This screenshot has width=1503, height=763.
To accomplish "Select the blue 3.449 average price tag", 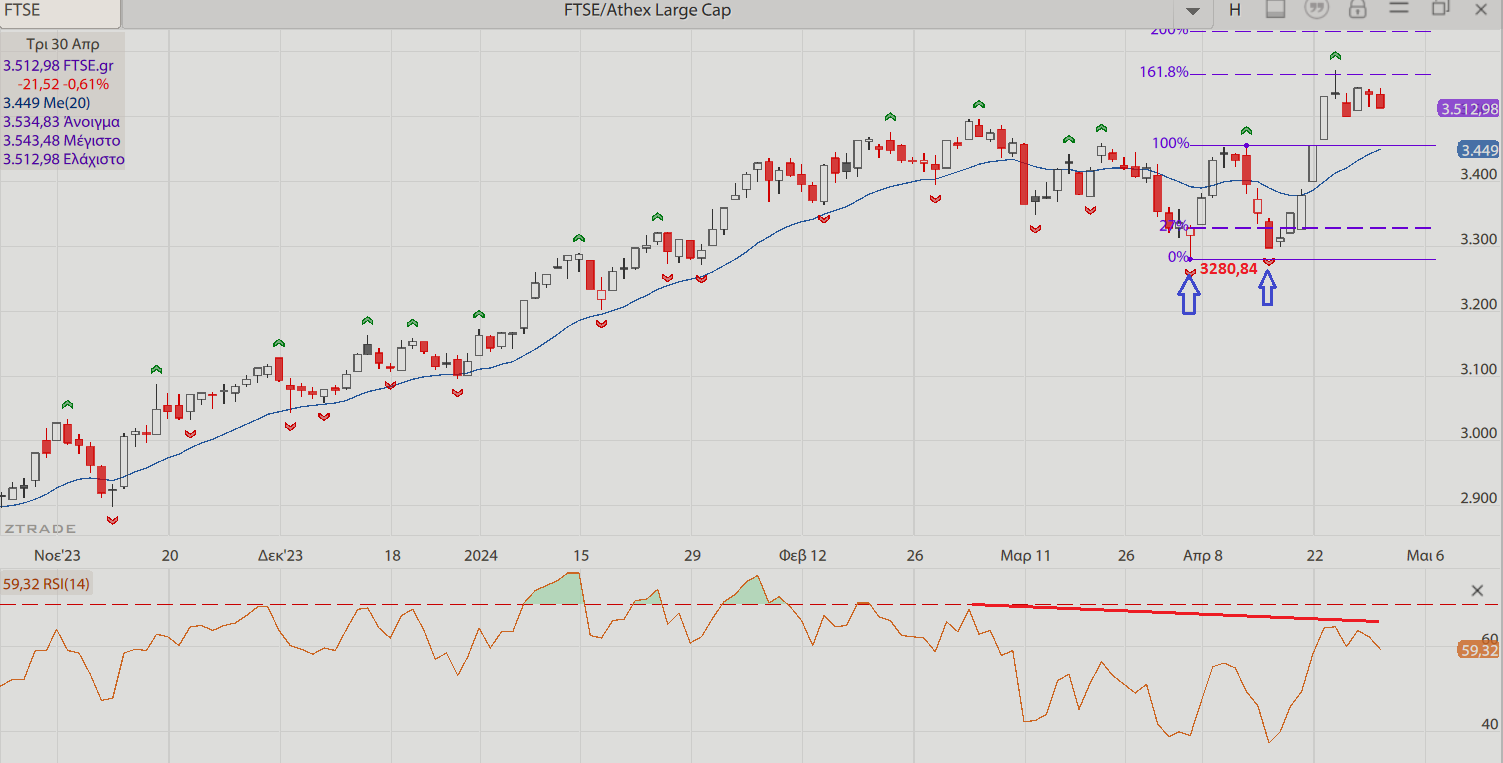I will click(1479, 150).
